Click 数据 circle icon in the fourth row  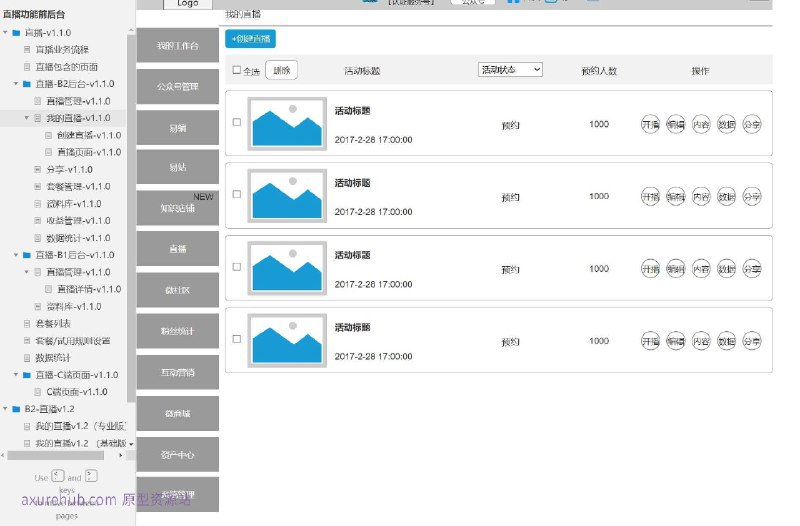point(727,341)
